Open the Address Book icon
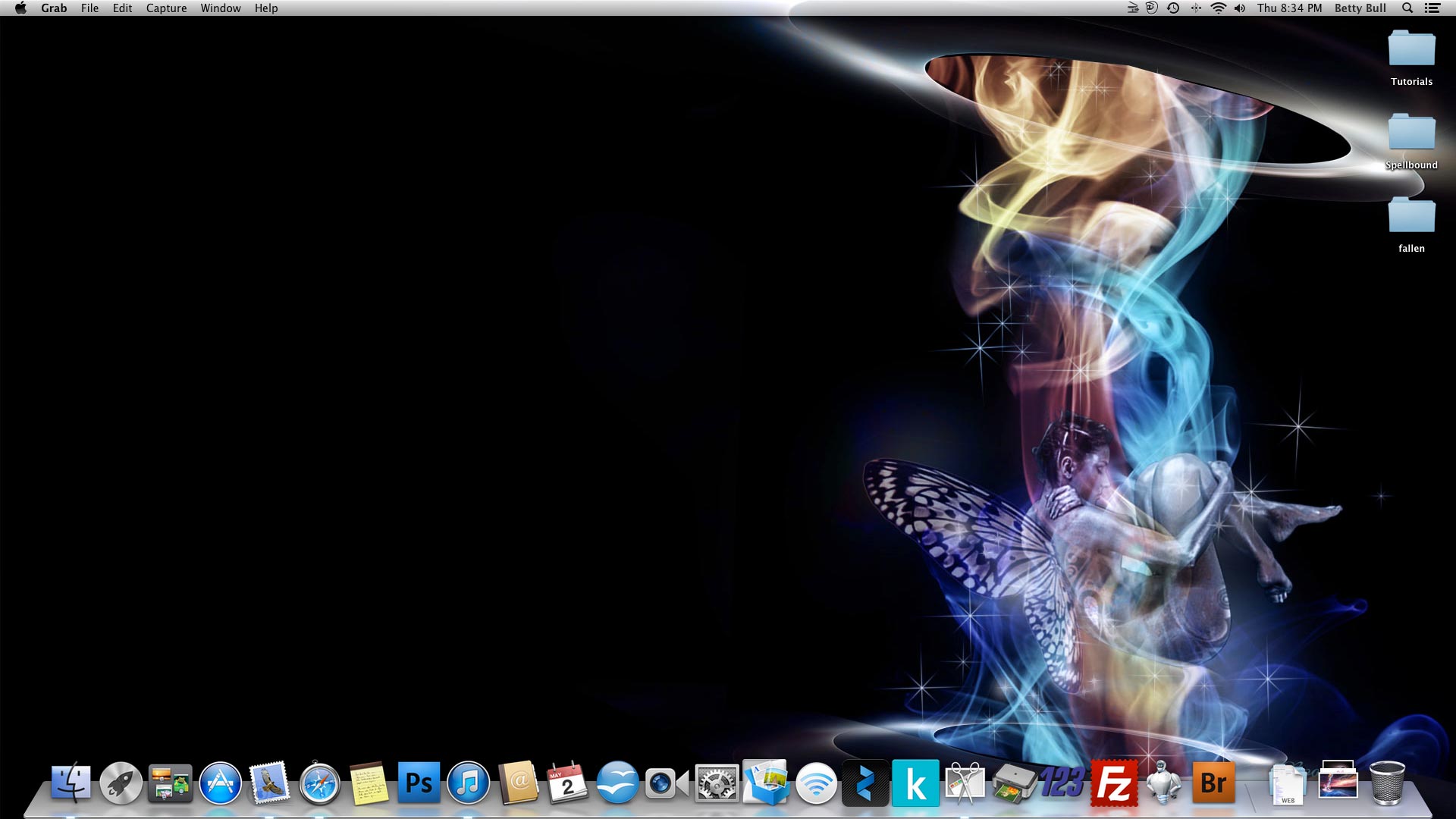The image size is (1456, 819). (x=518, y=783)
